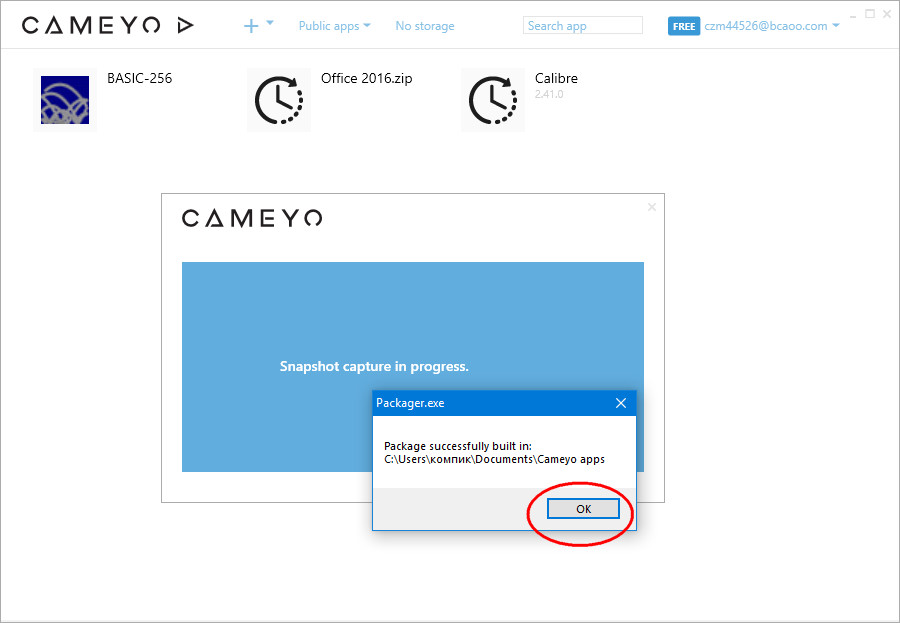Click Calibre version 2.41.0 text
Viewport: 900px width, 623px height.
pyautogui.click(x=549, y=94)
